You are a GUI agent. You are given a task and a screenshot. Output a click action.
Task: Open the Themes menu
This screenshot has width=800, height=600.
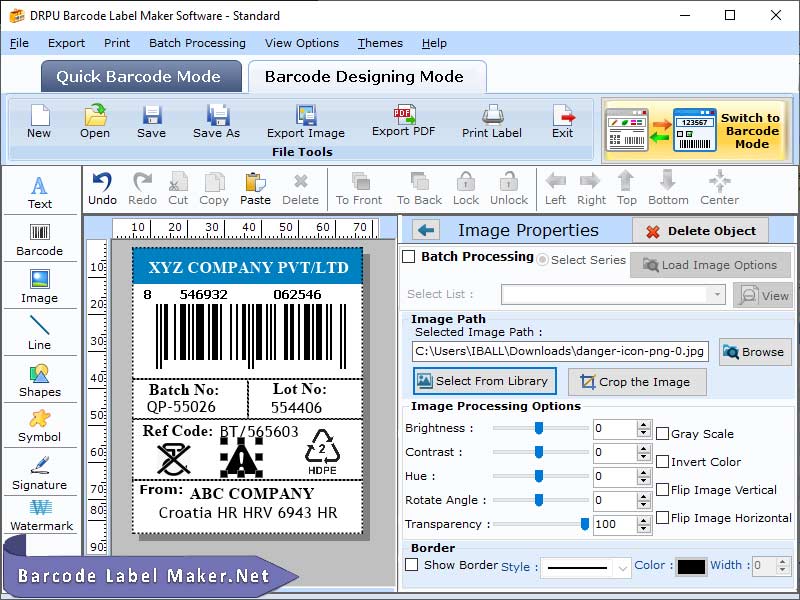coord(380,43)
